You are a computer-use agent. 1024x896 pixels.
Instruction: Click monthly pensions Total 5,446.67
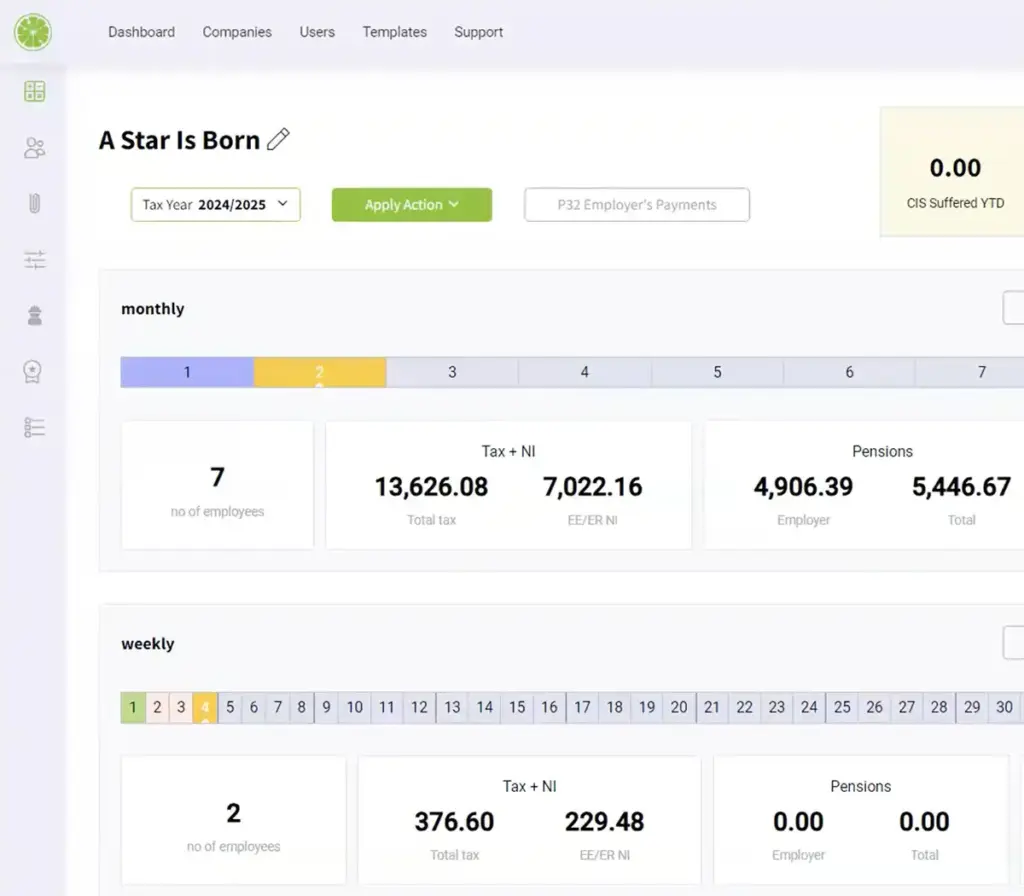tap(961, 487)
